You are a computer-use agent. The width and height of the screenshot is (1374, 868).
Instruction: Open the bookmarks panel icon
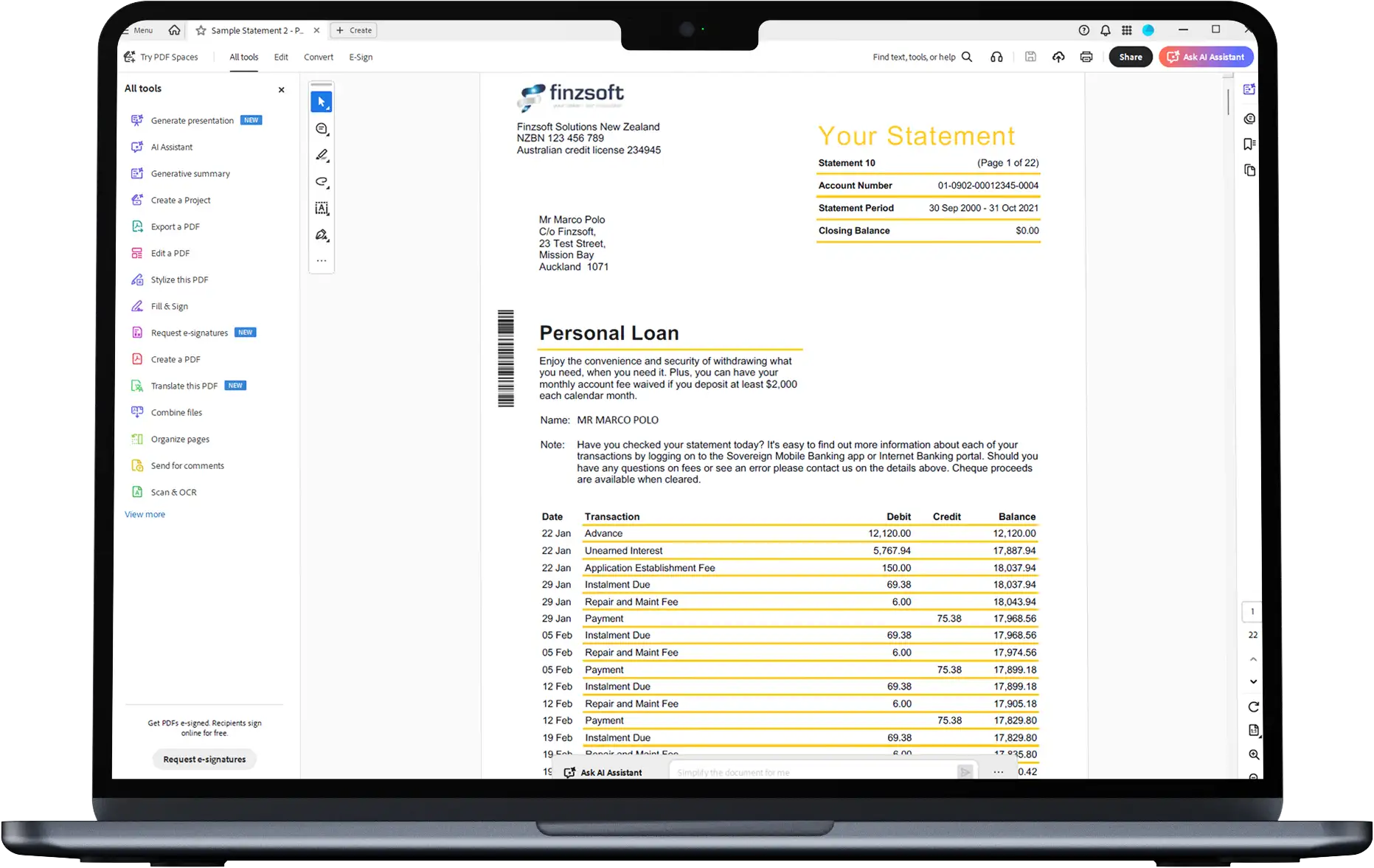pos(1249,145)
